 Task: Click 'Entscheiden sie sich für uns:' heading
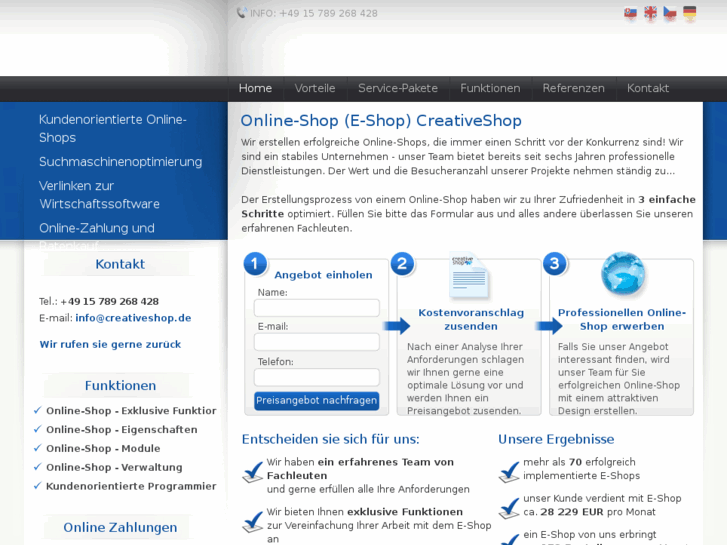330,440
